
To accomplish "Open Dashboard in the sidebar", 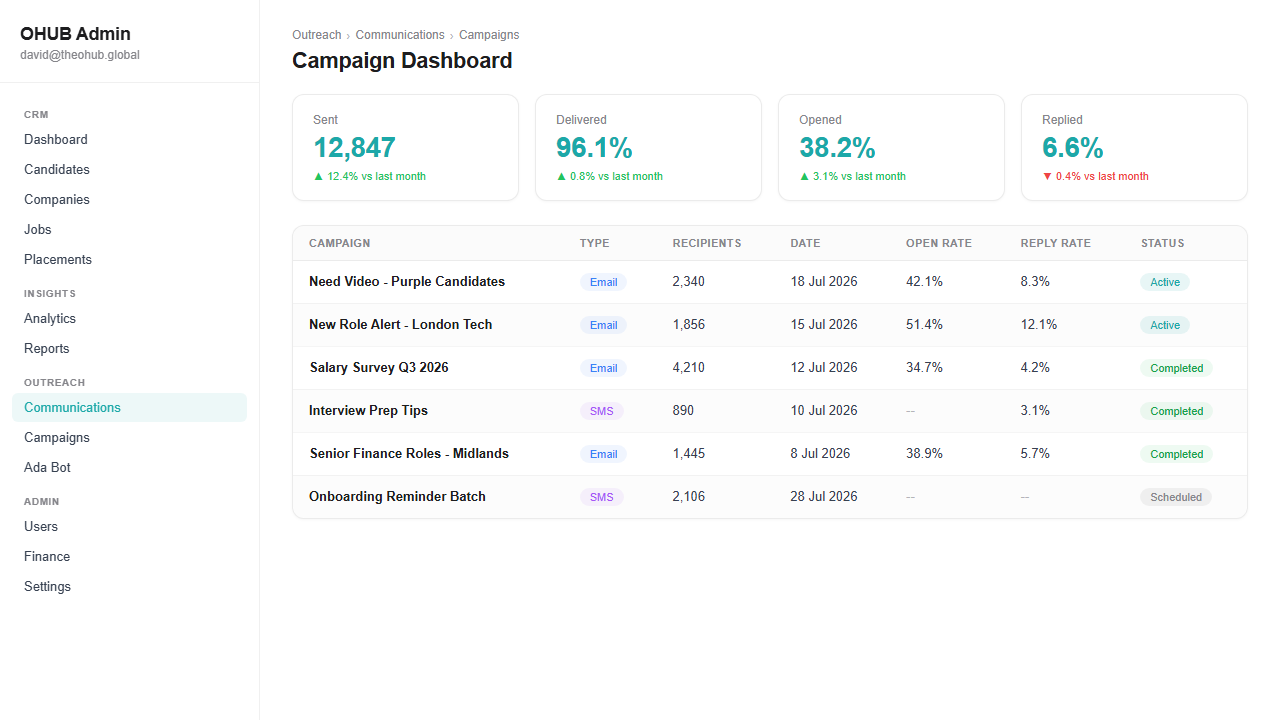I will coord(129,140).
